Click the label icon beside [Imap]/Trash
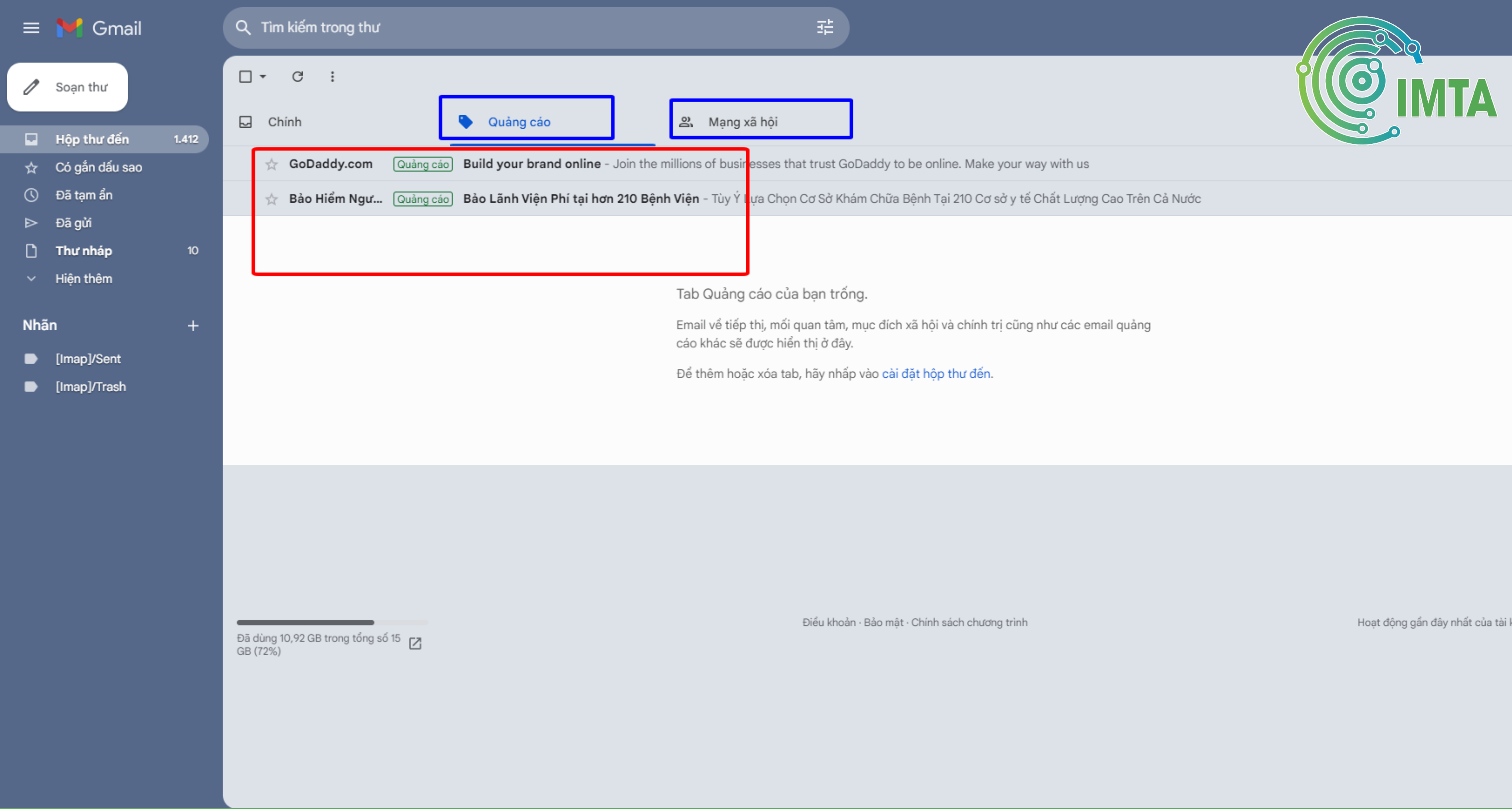 point(31,386)
